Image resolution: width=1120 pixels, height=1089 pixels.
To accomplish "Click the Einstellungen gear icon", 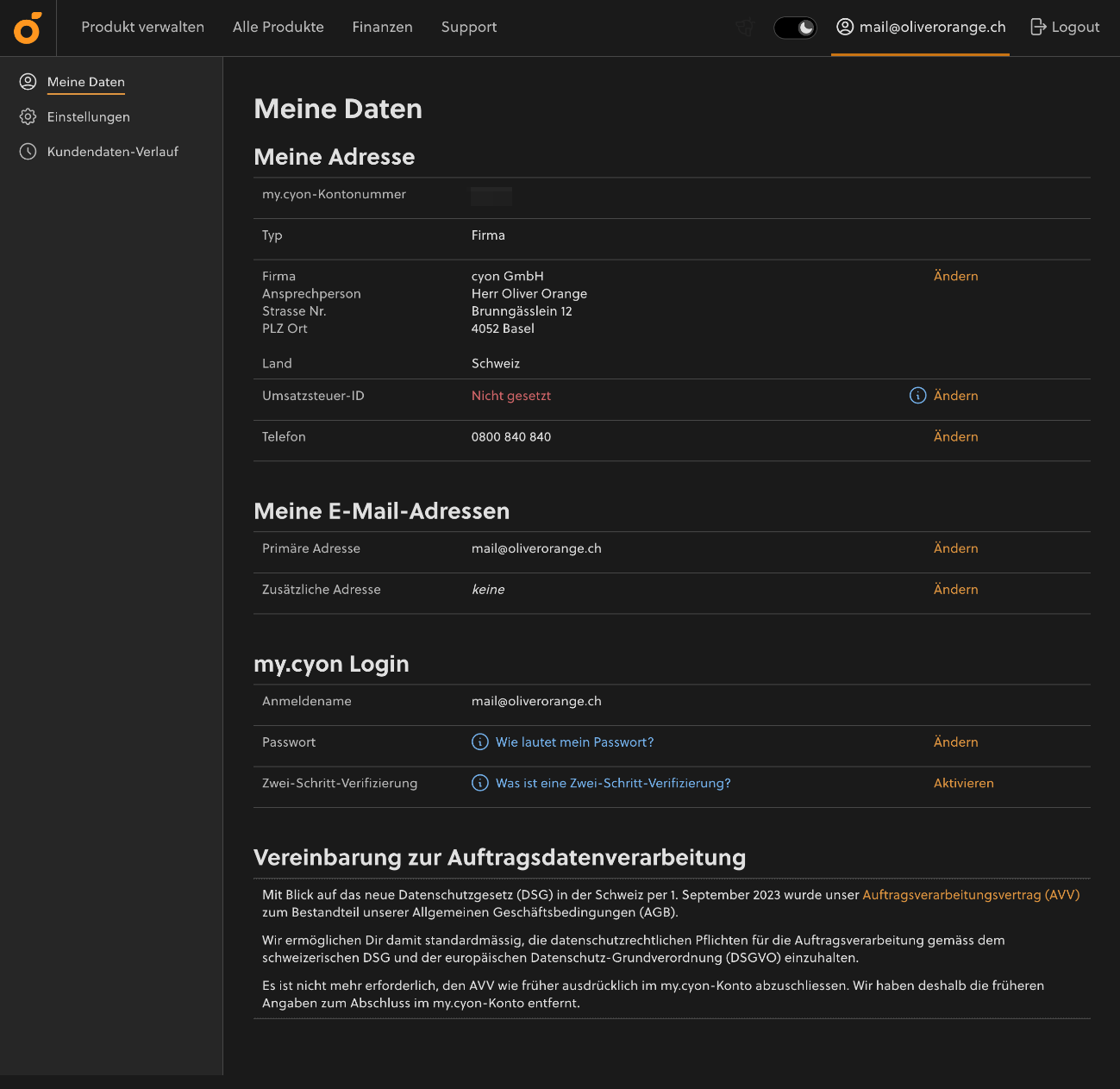I will coord(28,116).
